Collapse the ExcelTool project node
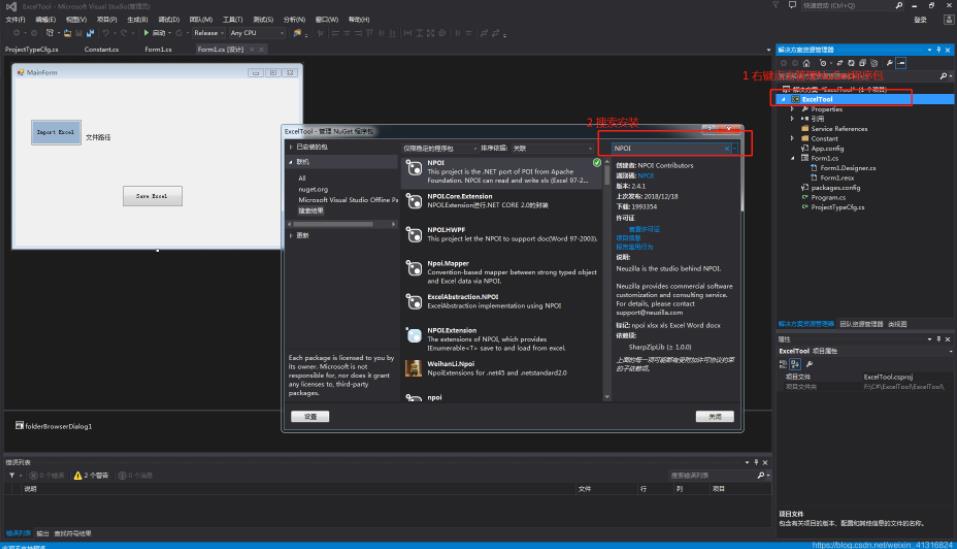 coord(784,99)
